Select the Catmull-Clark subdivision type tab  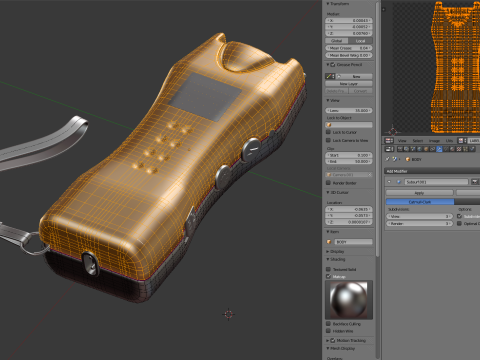(420, 202)
